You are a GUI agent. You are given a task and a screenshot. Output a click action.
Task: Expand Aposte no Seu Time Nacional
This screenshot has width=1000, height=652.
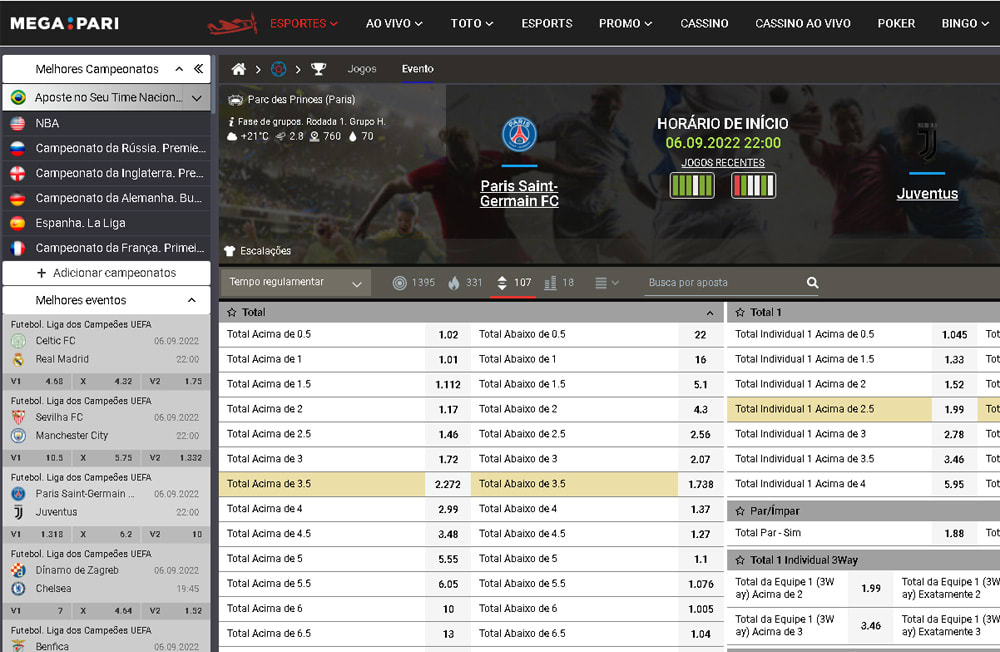pyautogui.click(x=196, y=98)
